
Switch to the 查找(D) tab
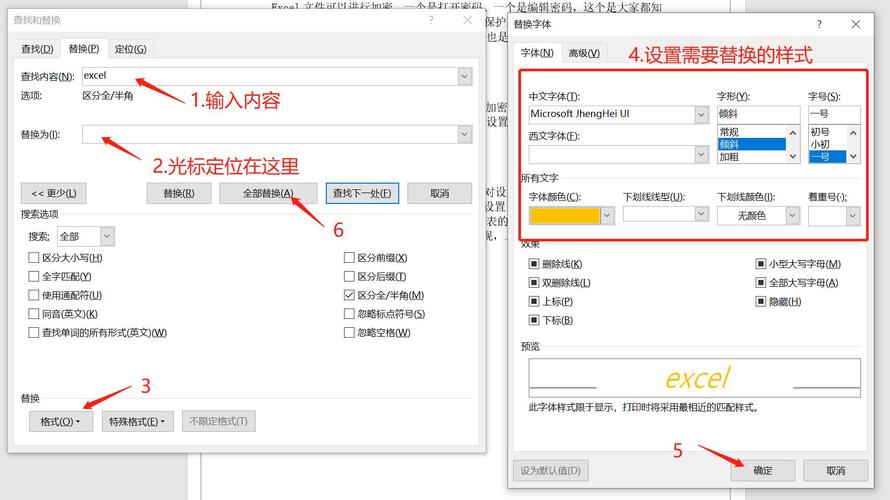[x=37, y=49]
